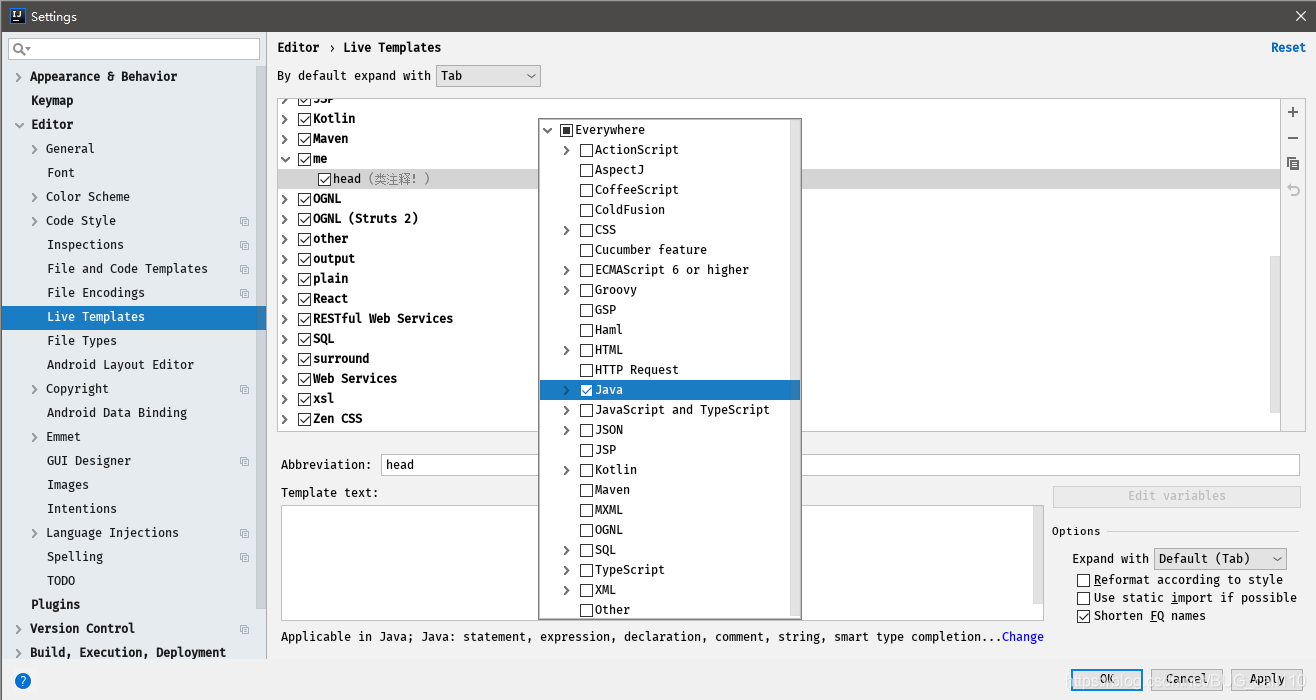
Task: Click the magnifier icon in the search field
Action: [x=18, y=48]
